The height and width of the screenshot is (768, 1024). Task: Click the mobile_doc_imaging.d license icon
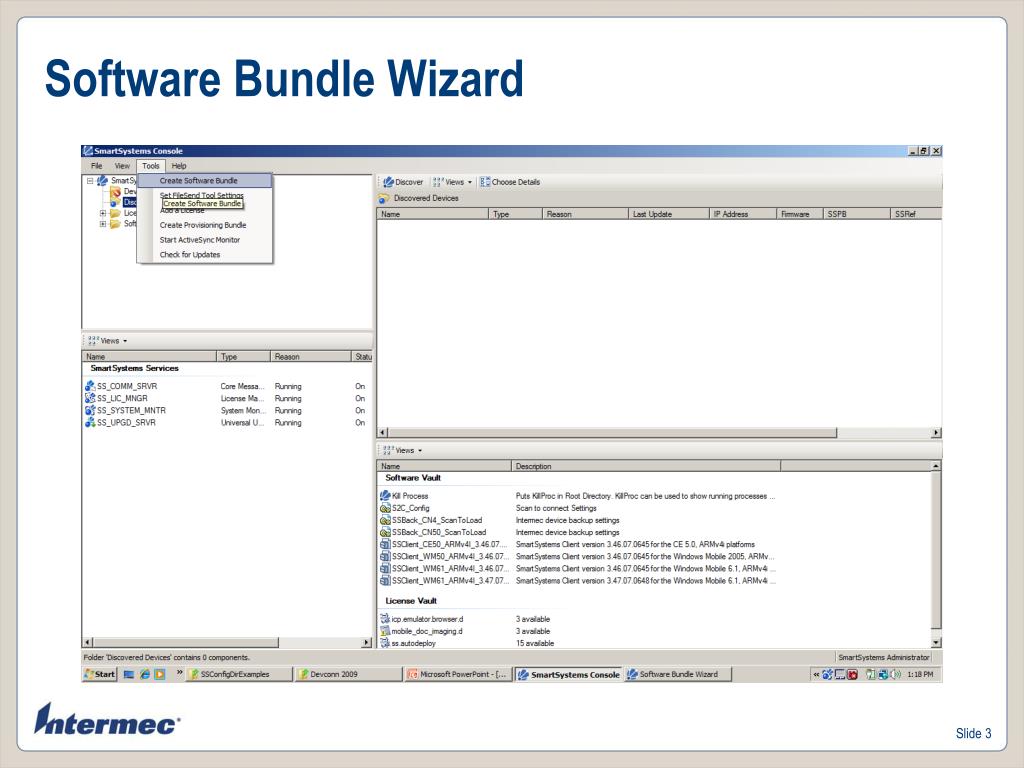(x=385, y=631)
